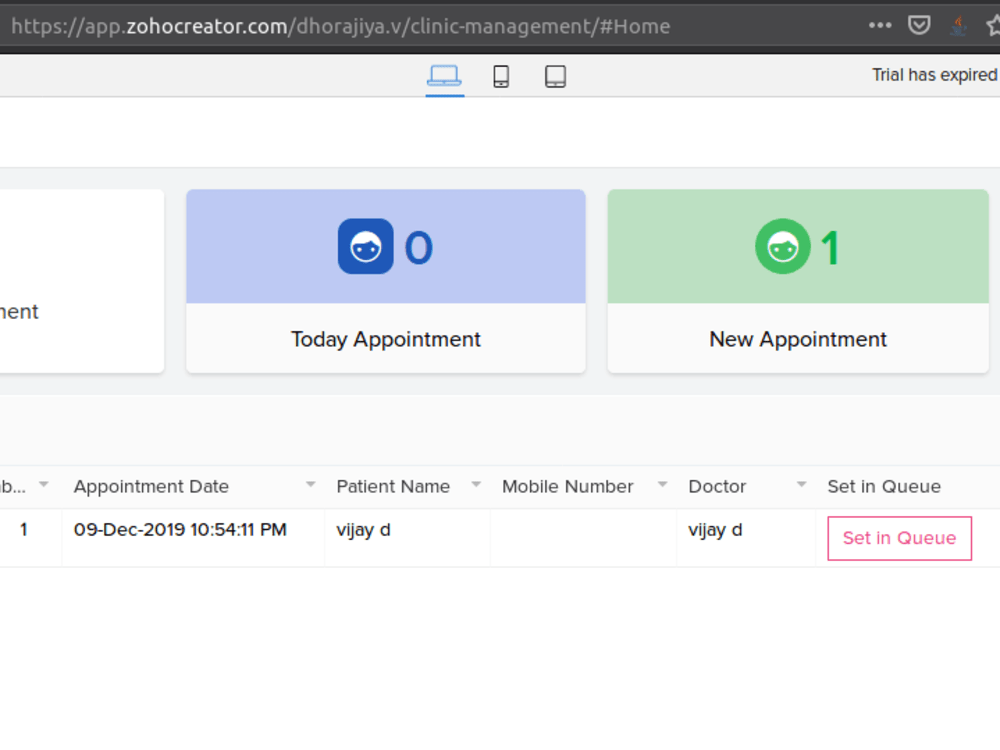Switch to desktop preview mode
This screenshot has height=750, width=1000.
pos(445,76)
